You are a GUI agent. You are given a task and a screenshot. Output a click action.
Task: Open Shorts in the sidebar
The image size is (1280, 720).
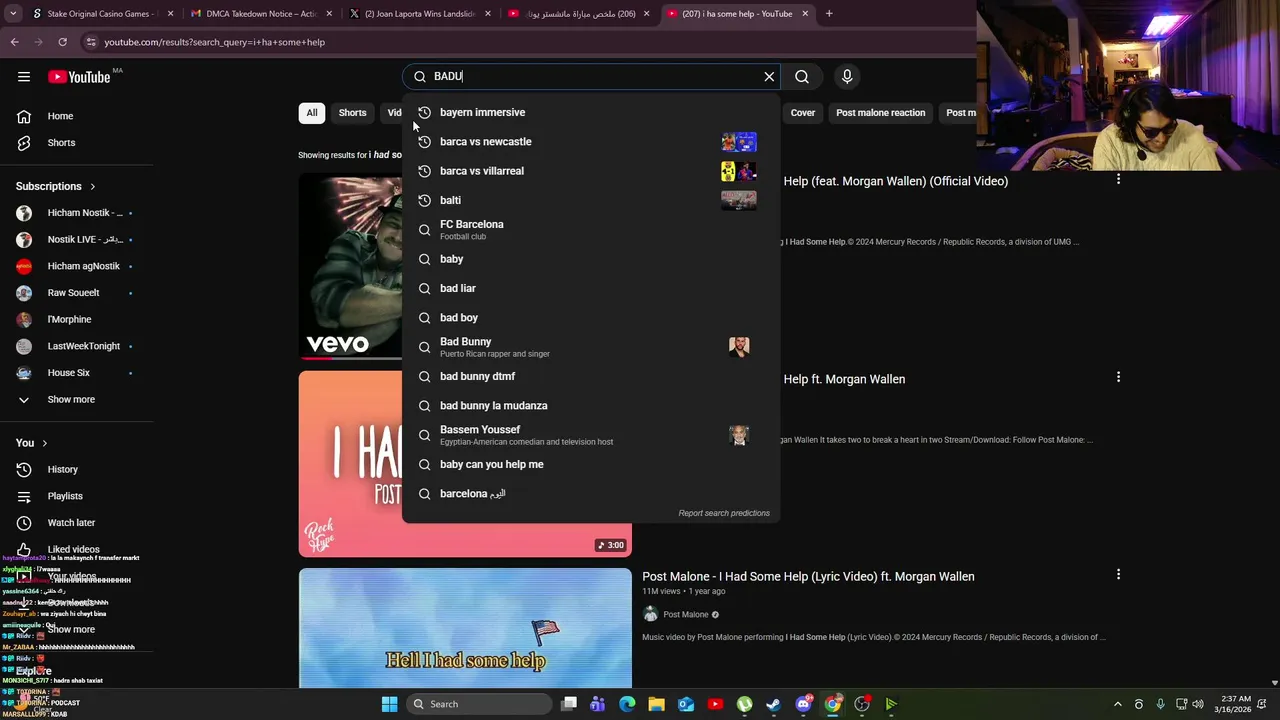[x=76, y=142]
